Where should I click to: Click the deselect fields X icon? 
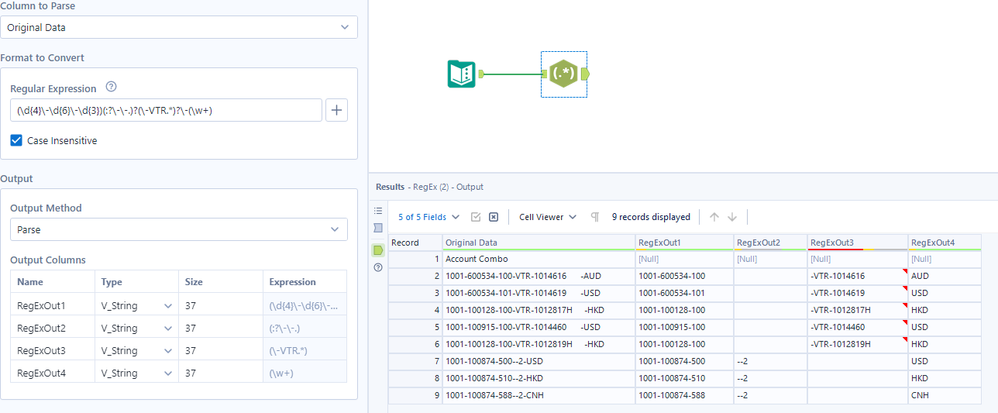pyautogui.click(x=493, y=217)
